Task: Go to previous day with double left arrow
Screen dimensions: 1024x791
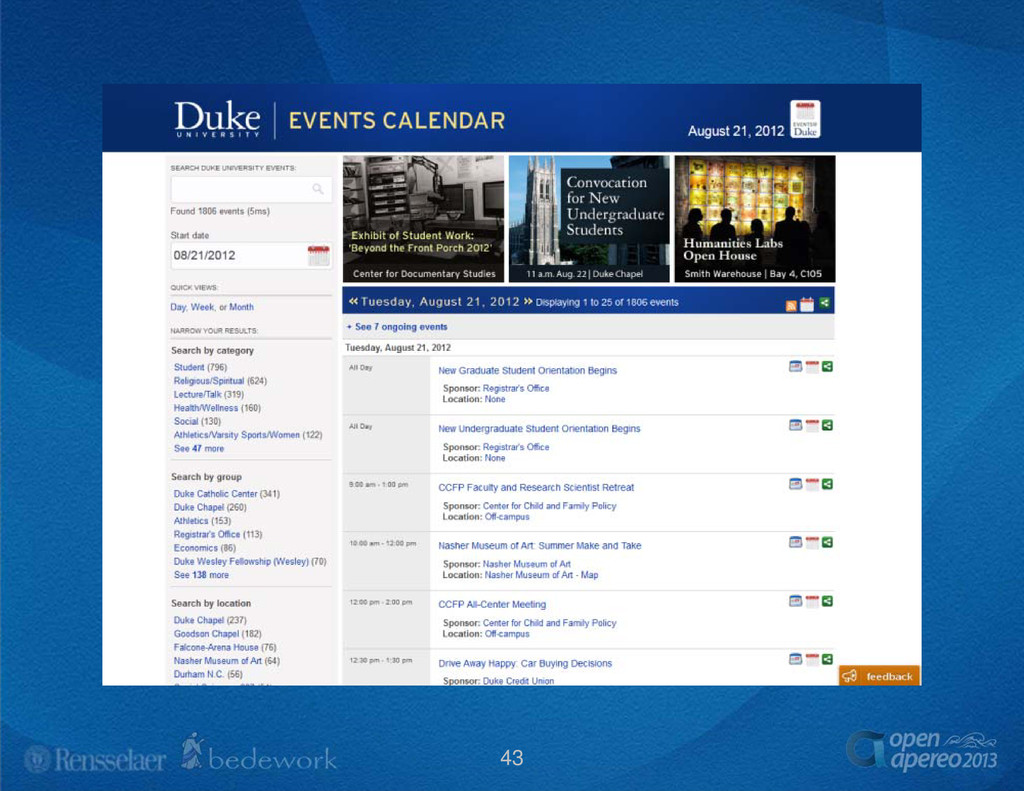Action: click(x=353, y=301)
